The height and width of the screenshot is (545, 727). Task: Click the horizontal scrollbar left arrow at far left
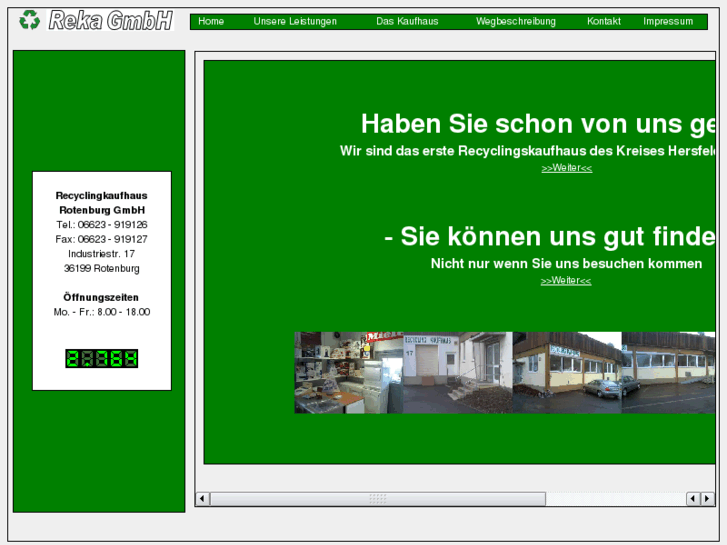[202, 499]
